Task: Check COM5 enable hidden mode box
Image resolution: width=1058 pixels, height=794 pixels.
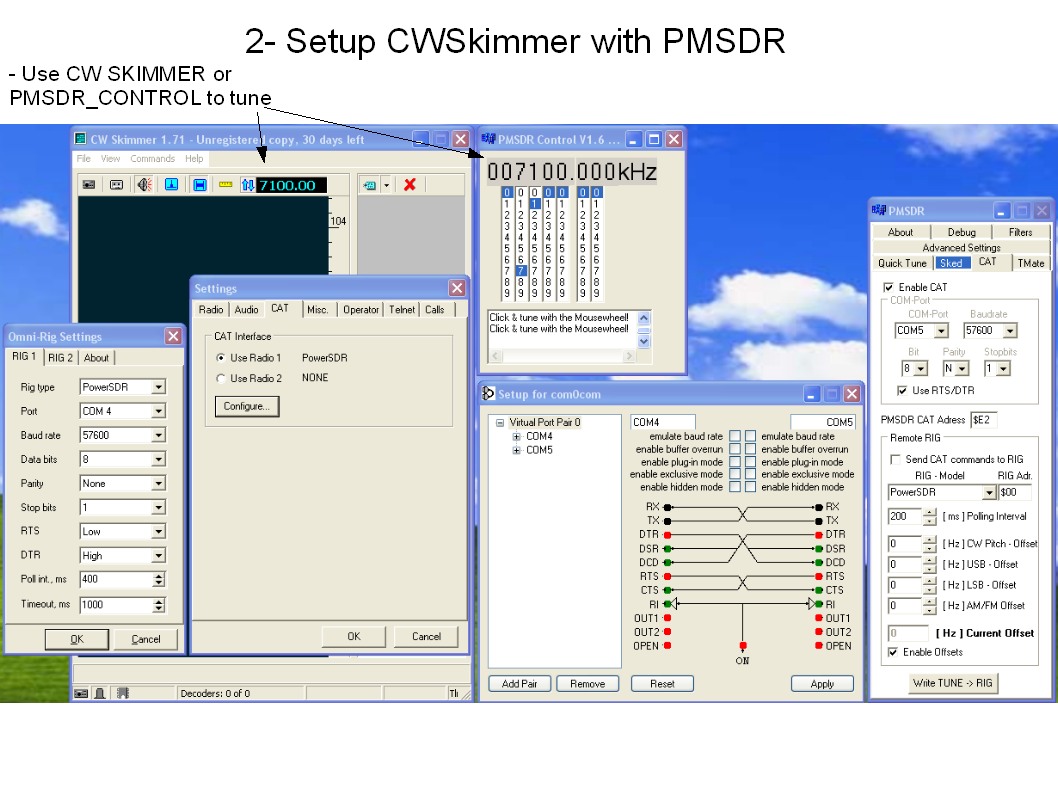Action: tap(750, 487)
